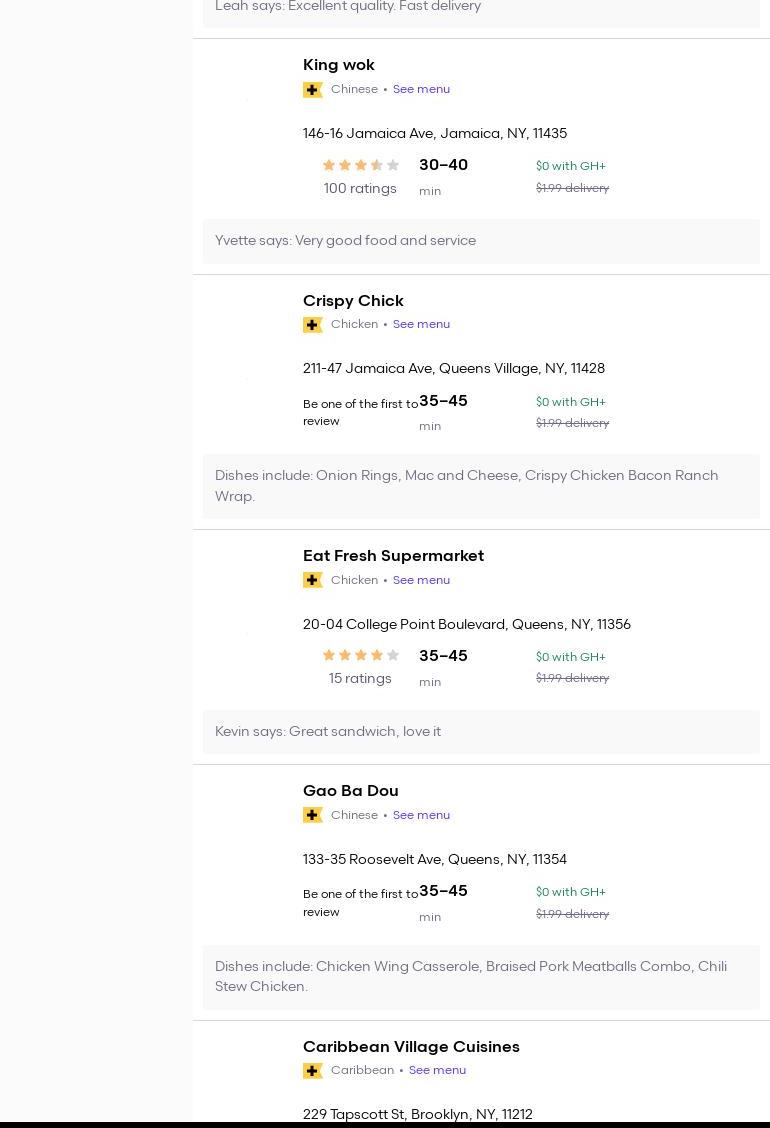770x1128 pixels.
Task: Click Crispy Chick dishes include description
Action: click(467, 486)
